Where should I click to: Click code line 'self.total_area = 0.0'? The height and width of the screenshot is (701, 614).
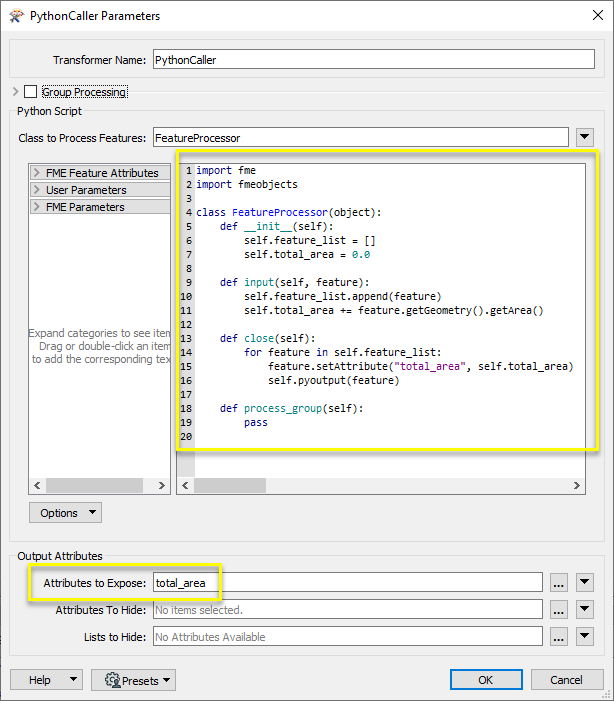click(307, 254)
